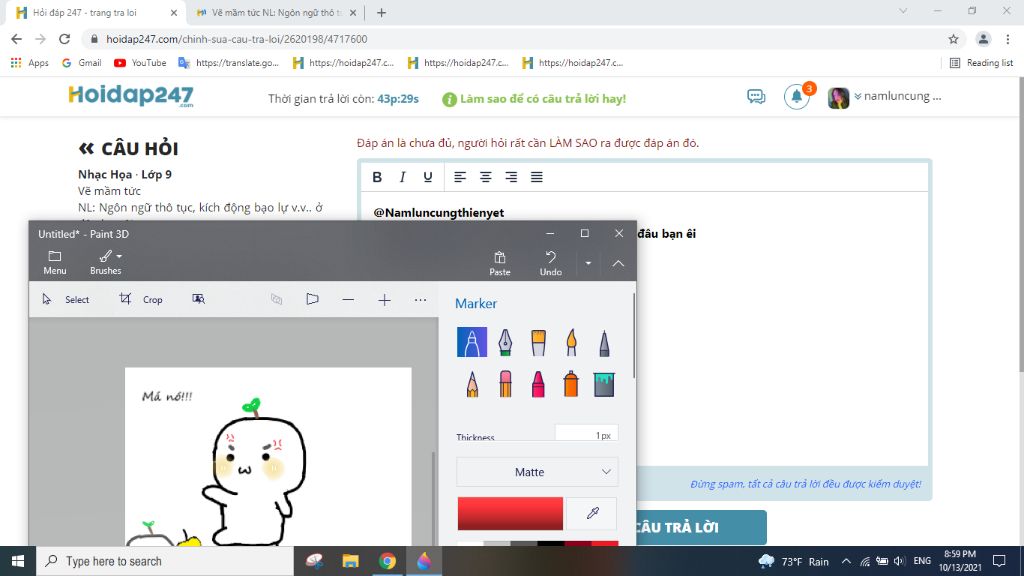Click the Hoidap247 logo

[x=131, y=96]
